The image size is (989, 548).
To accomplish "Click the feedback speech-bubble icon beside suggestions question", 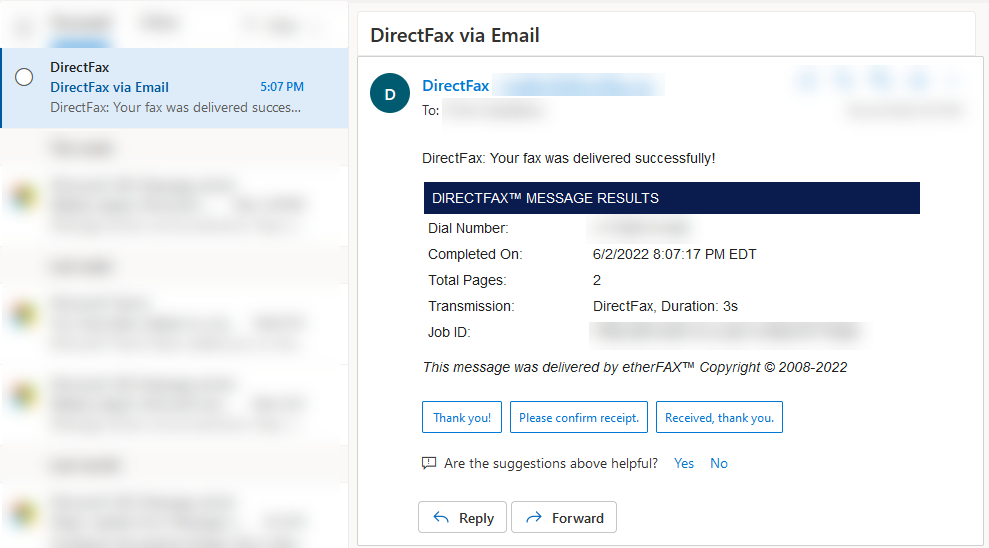I will click(x=429, y=463).
